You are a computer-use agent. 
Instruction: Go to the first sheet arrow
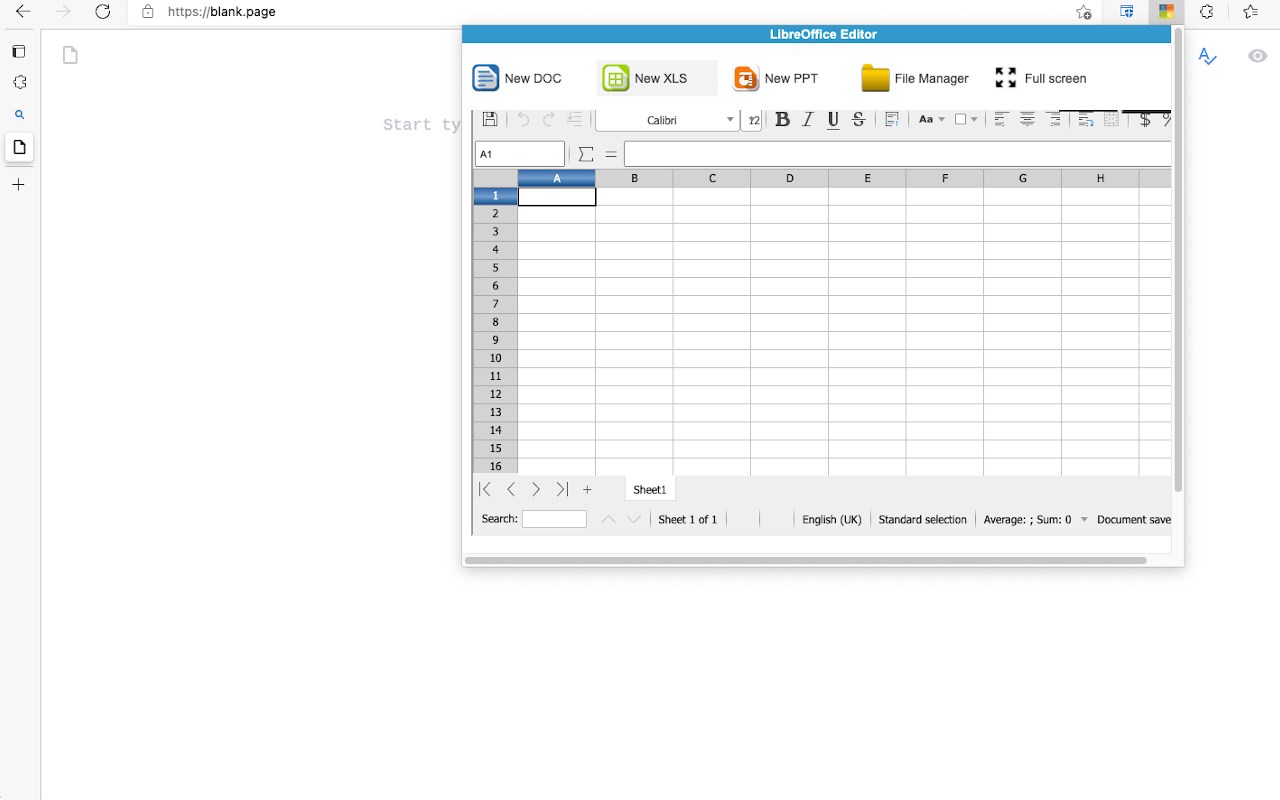coord(485,489)
